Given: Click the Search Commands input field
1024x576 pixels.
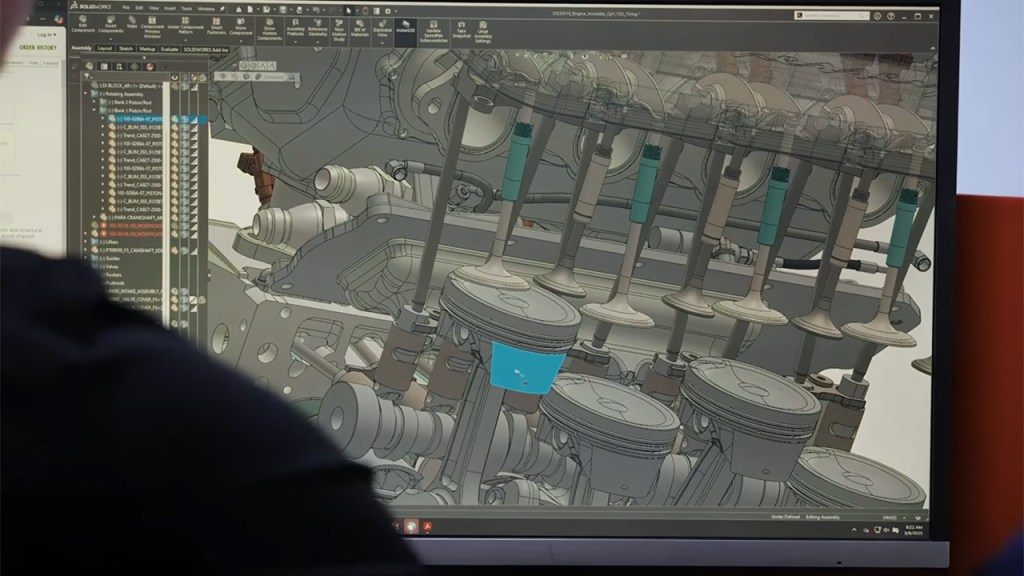Looking at the screenshot, I should click(x=831, y=15).
